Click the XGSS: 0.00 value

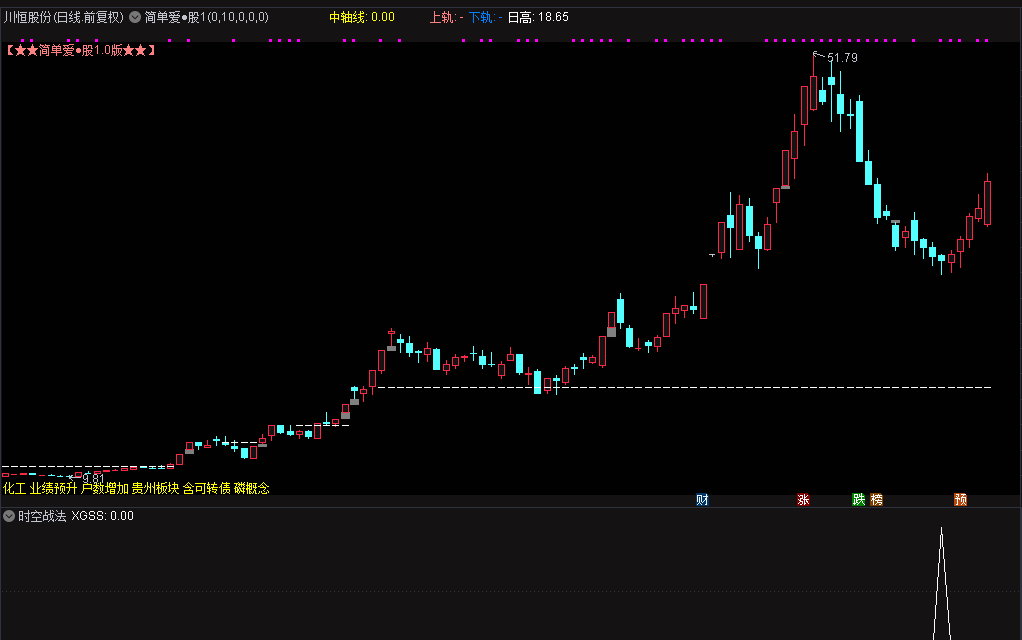click(102, 516)
